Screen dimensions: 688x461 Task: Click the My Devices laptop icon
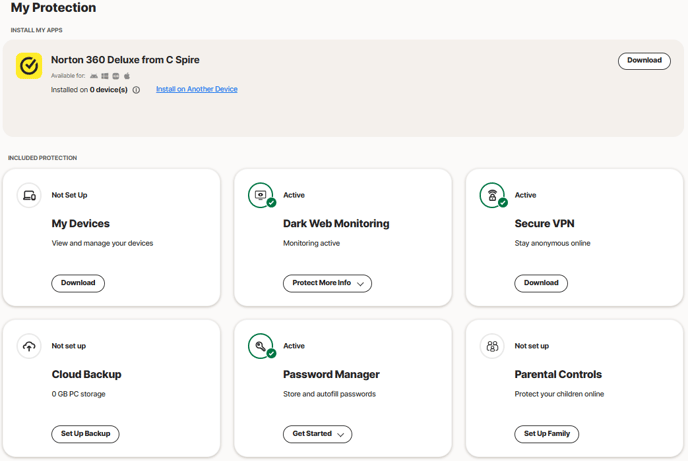point(29,196)
